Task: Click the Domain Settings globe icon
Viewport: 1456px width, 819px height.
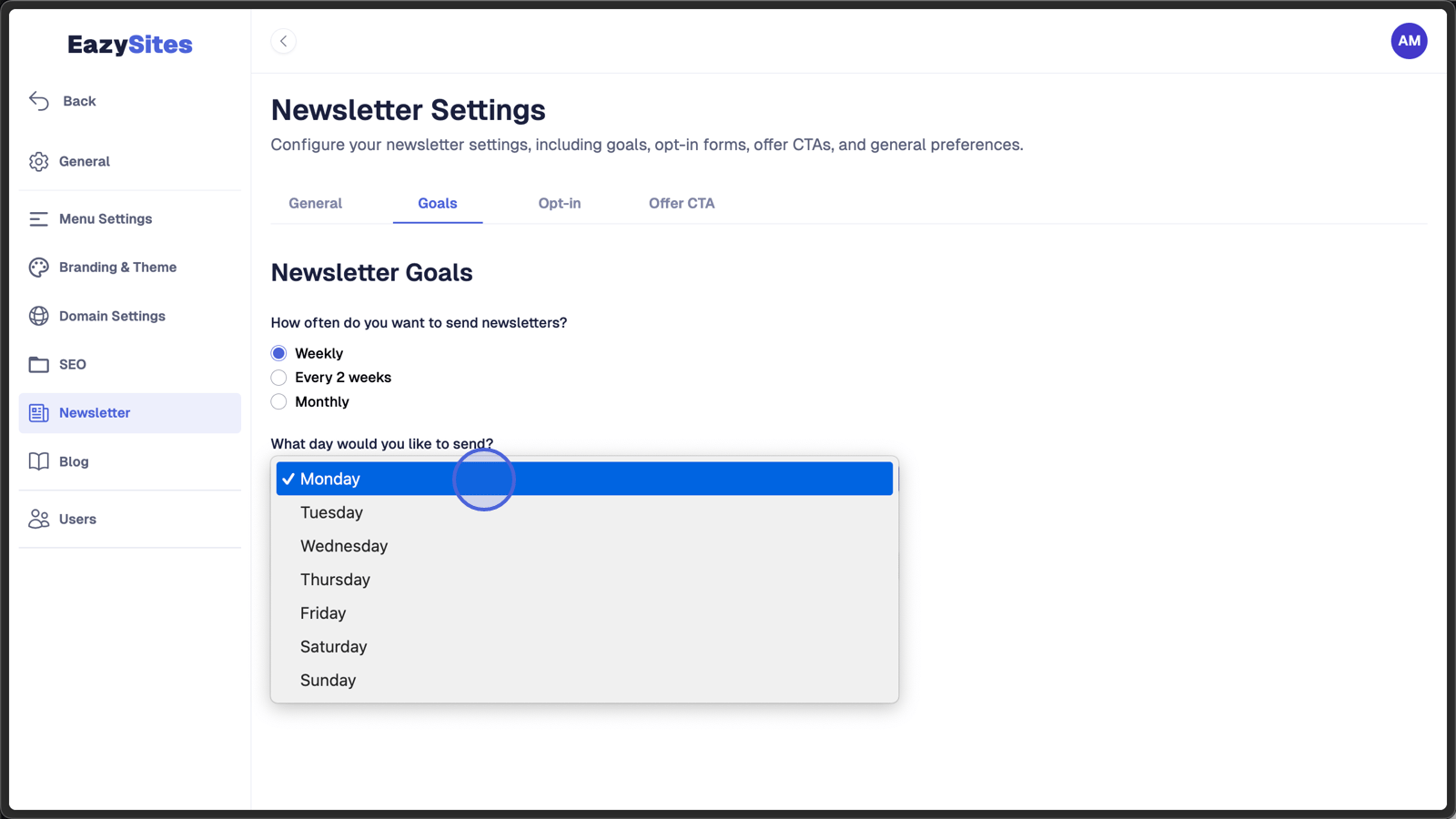Action: pyautogui.click(x=38, y=316)
